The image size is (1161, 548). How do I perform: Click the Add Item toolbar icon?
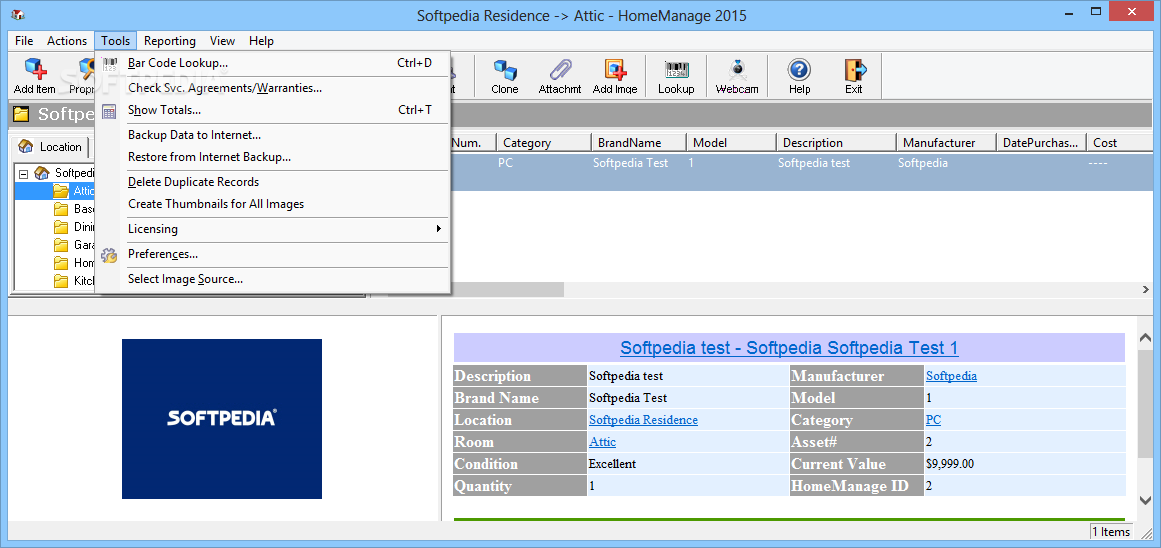pos(35,70)
